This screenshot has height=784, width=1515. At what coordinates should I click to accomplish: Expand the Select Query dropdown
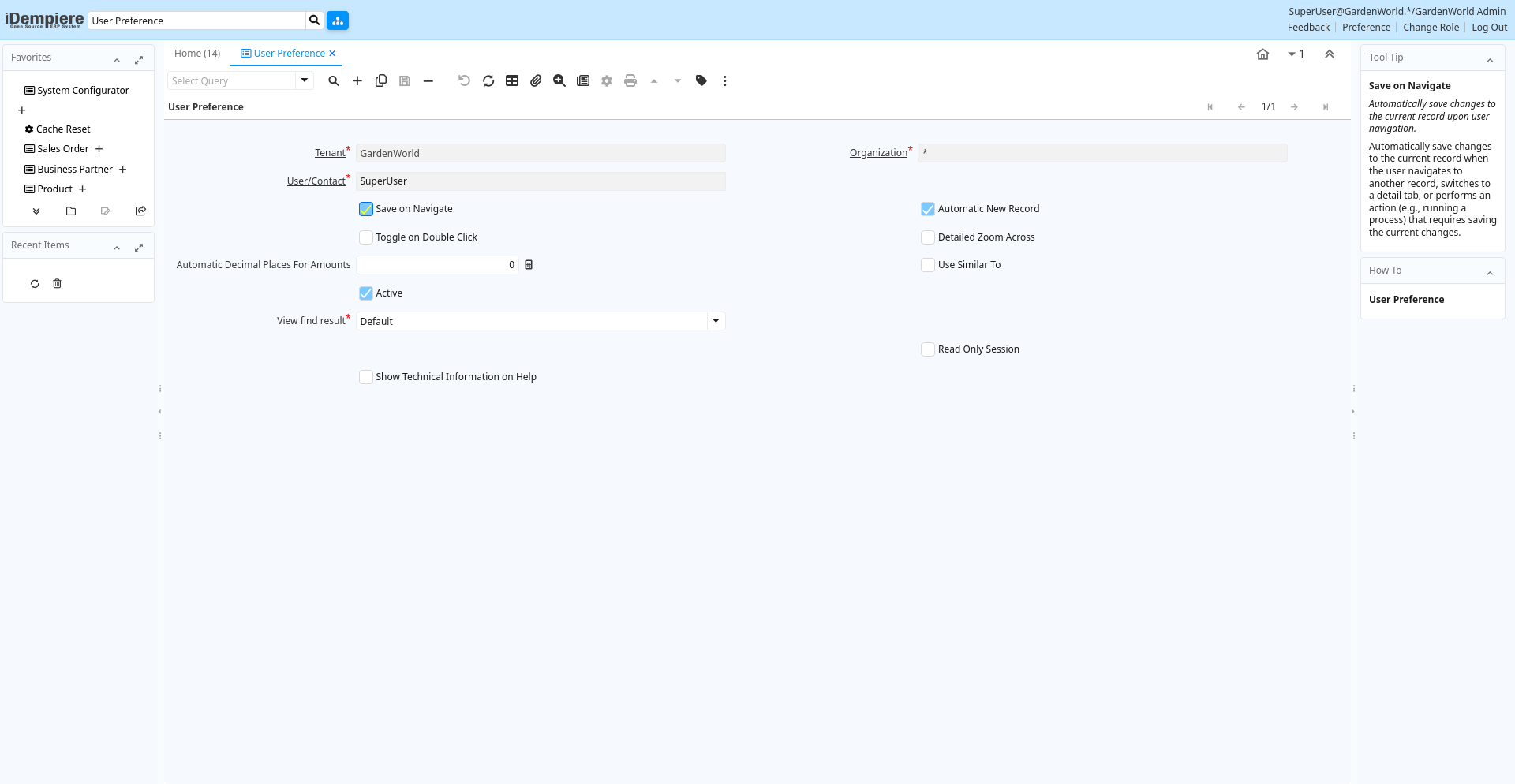click(305, 80)
